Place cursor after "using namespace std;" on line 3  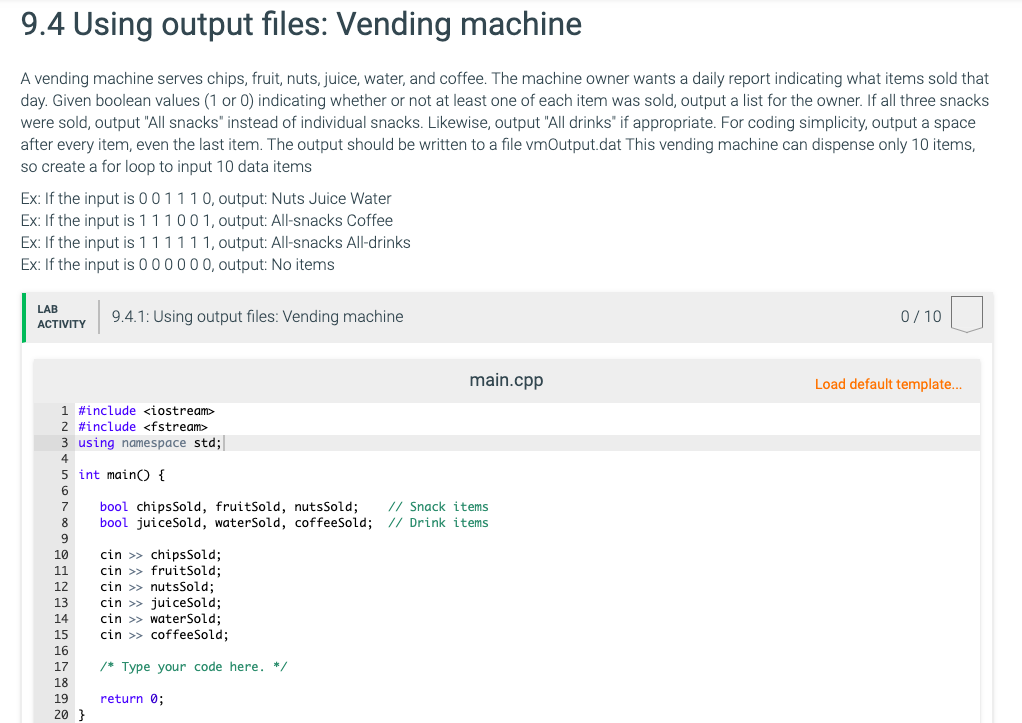(222, 442)
